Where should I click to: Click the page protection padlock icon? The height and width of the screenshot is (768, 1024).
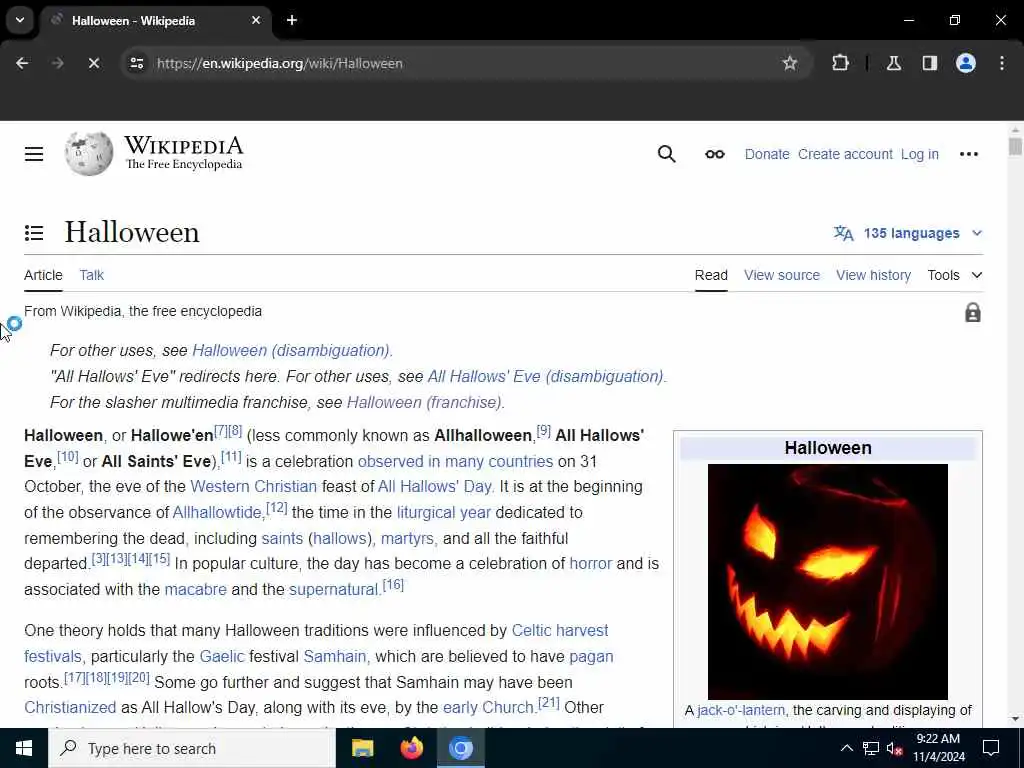tap(972, 312)
